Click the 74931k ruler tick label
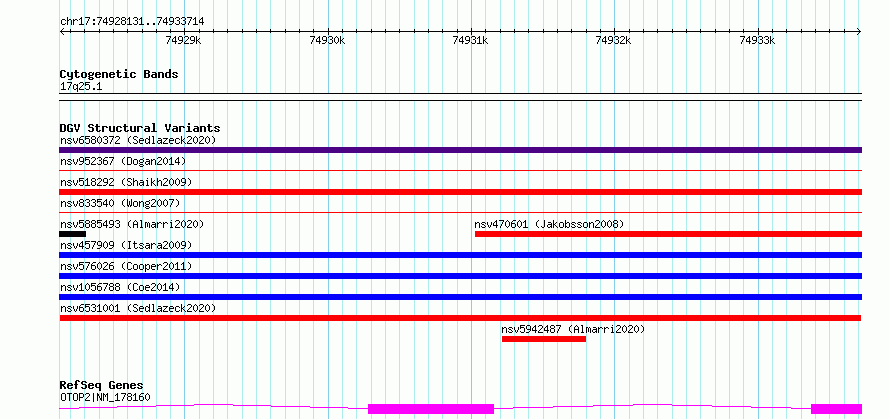890x419 pixels. click(470, 40)
